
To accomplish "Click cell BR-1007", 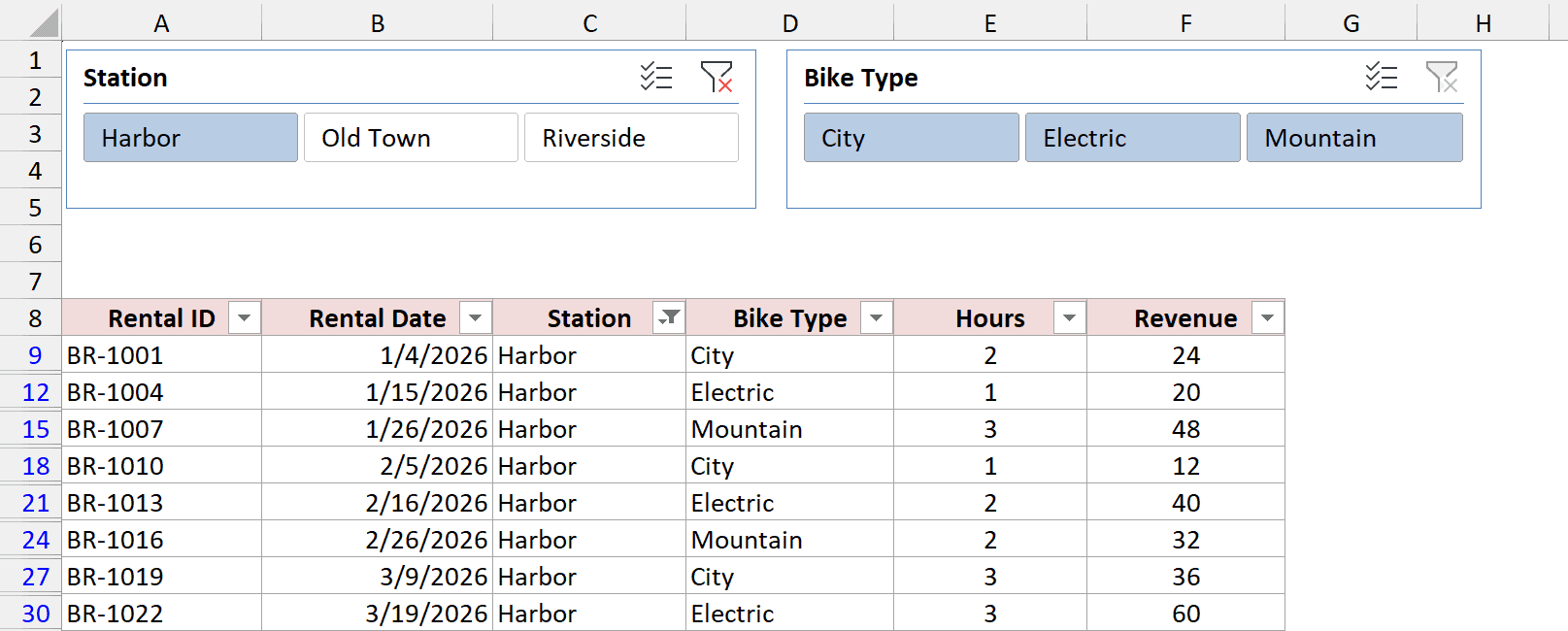I will coord(162,428).
